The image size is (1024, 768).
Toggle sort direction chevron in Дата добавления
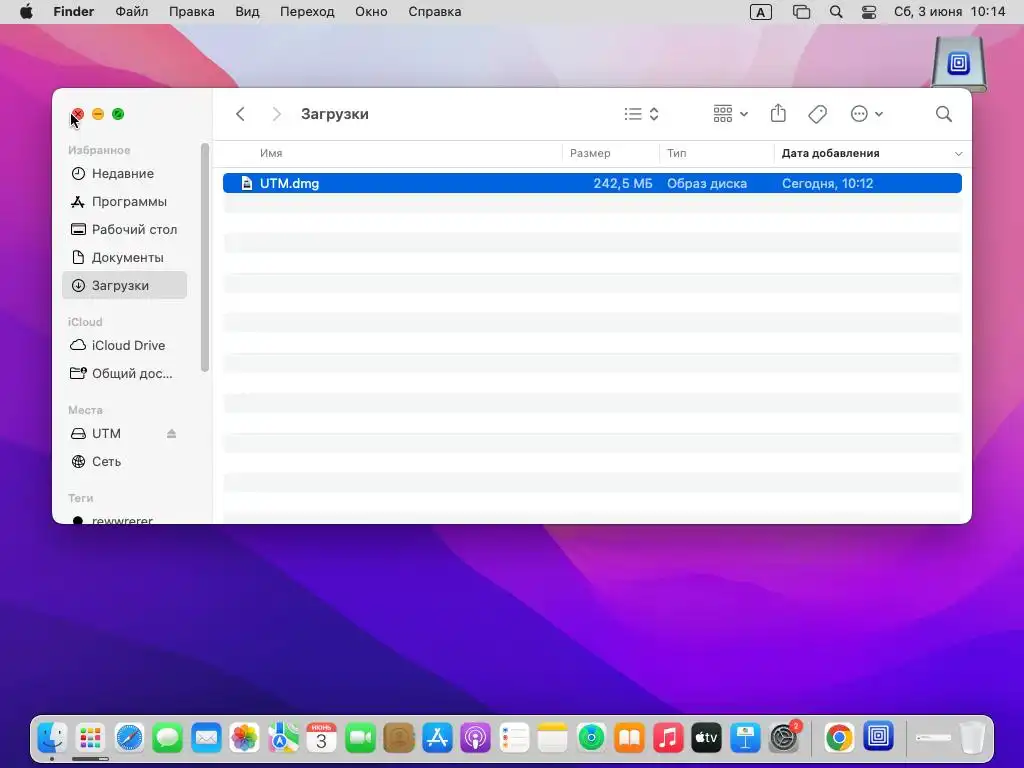click(x=958, y=154)
